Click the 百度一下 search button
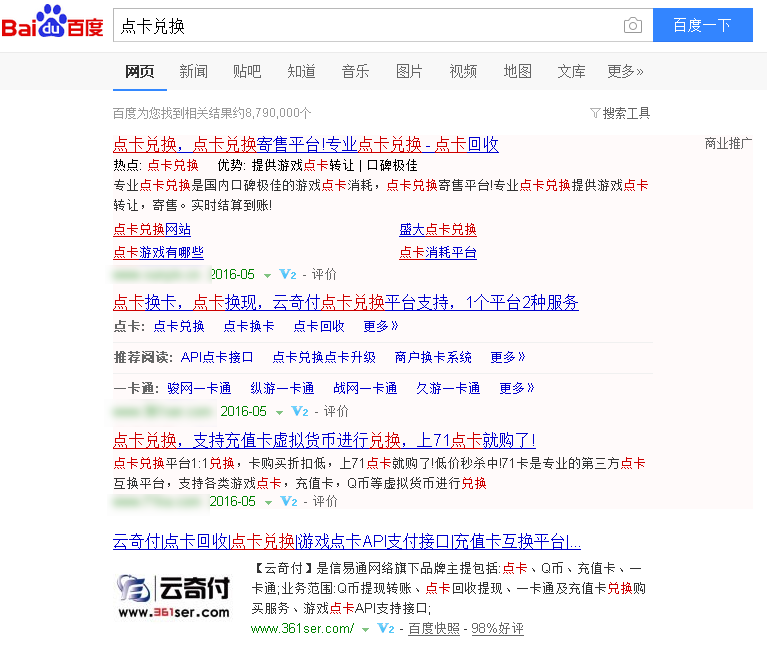The width and height of the screenshot is (767, 652). [x=702, y=25]
